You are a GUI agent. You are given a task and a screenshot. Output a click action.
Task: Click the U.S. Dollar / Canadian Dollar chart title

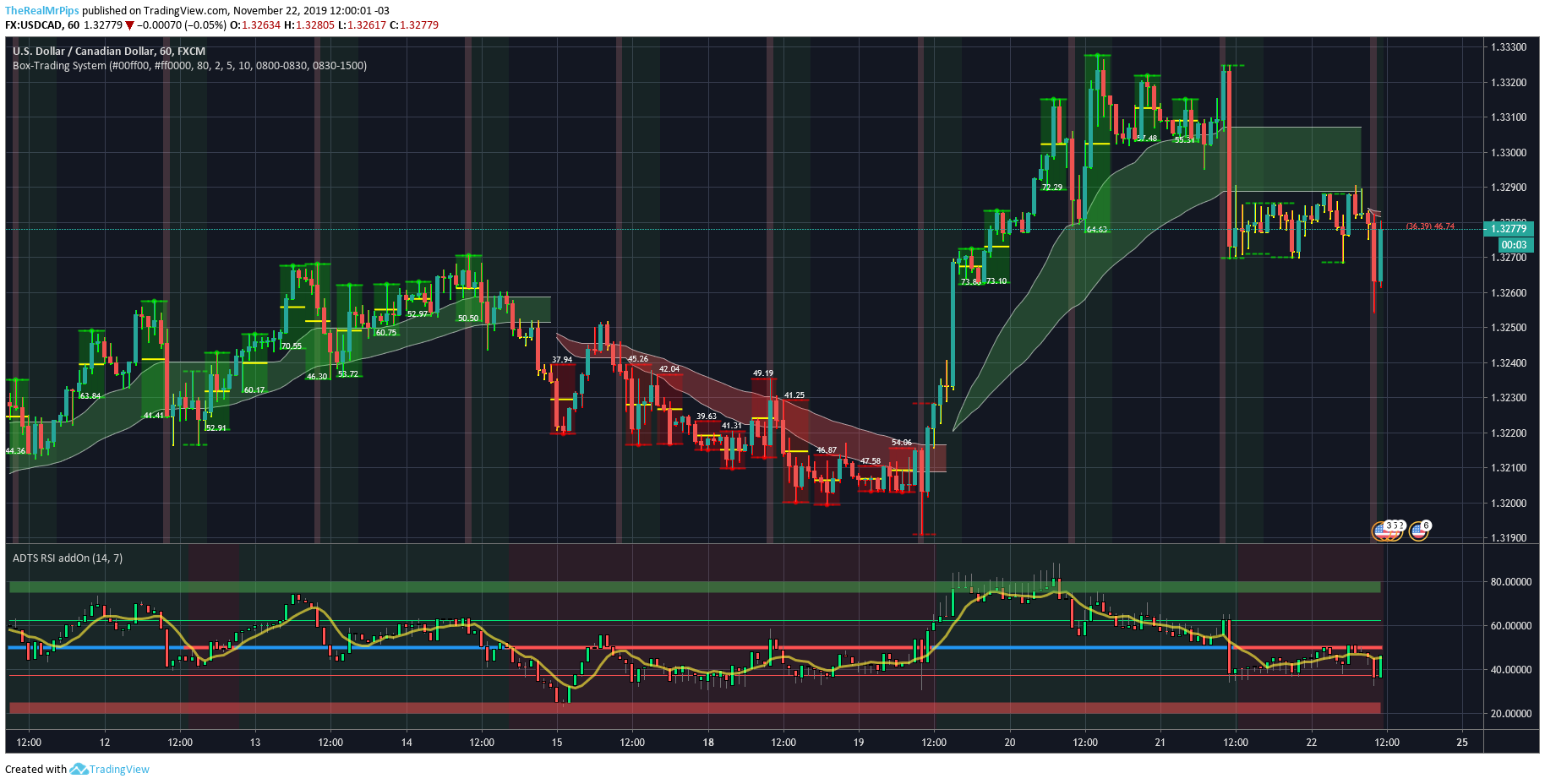(x=109, y=51)
